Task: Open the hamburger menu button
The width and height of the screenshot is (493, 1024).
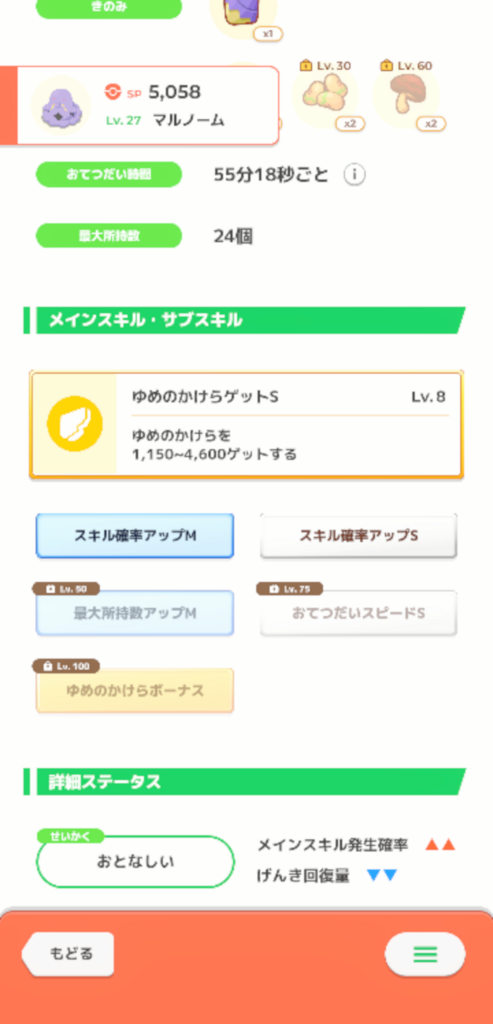Action: (425, 954)
